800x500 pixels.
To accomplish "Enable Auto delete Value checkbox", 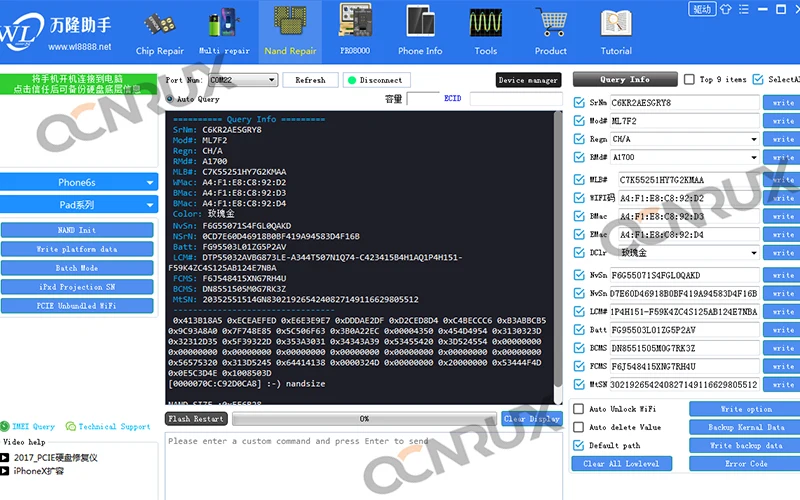I will [579, 427].
